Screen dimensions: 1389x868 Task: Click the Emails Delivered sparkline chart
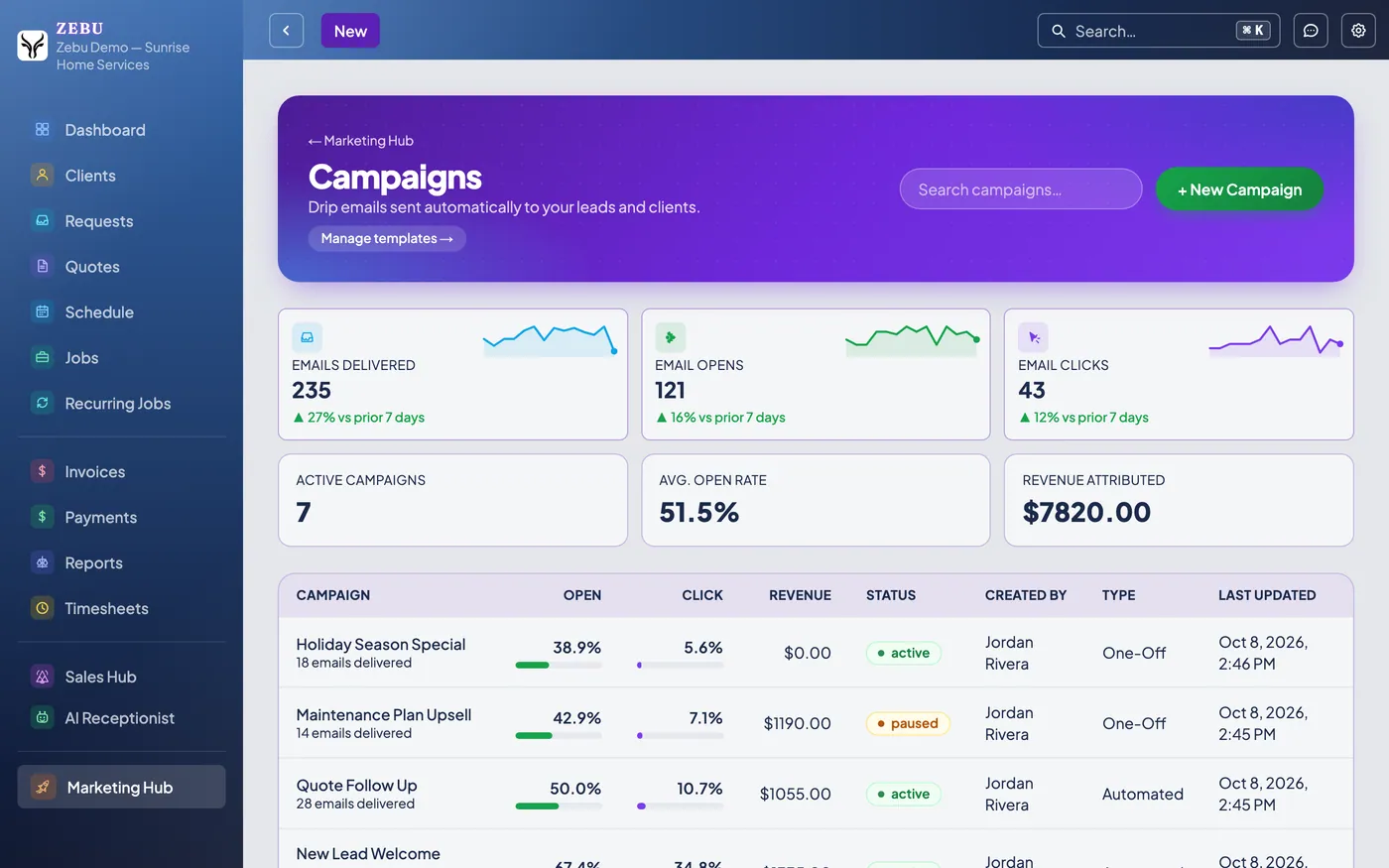point(551,339)
